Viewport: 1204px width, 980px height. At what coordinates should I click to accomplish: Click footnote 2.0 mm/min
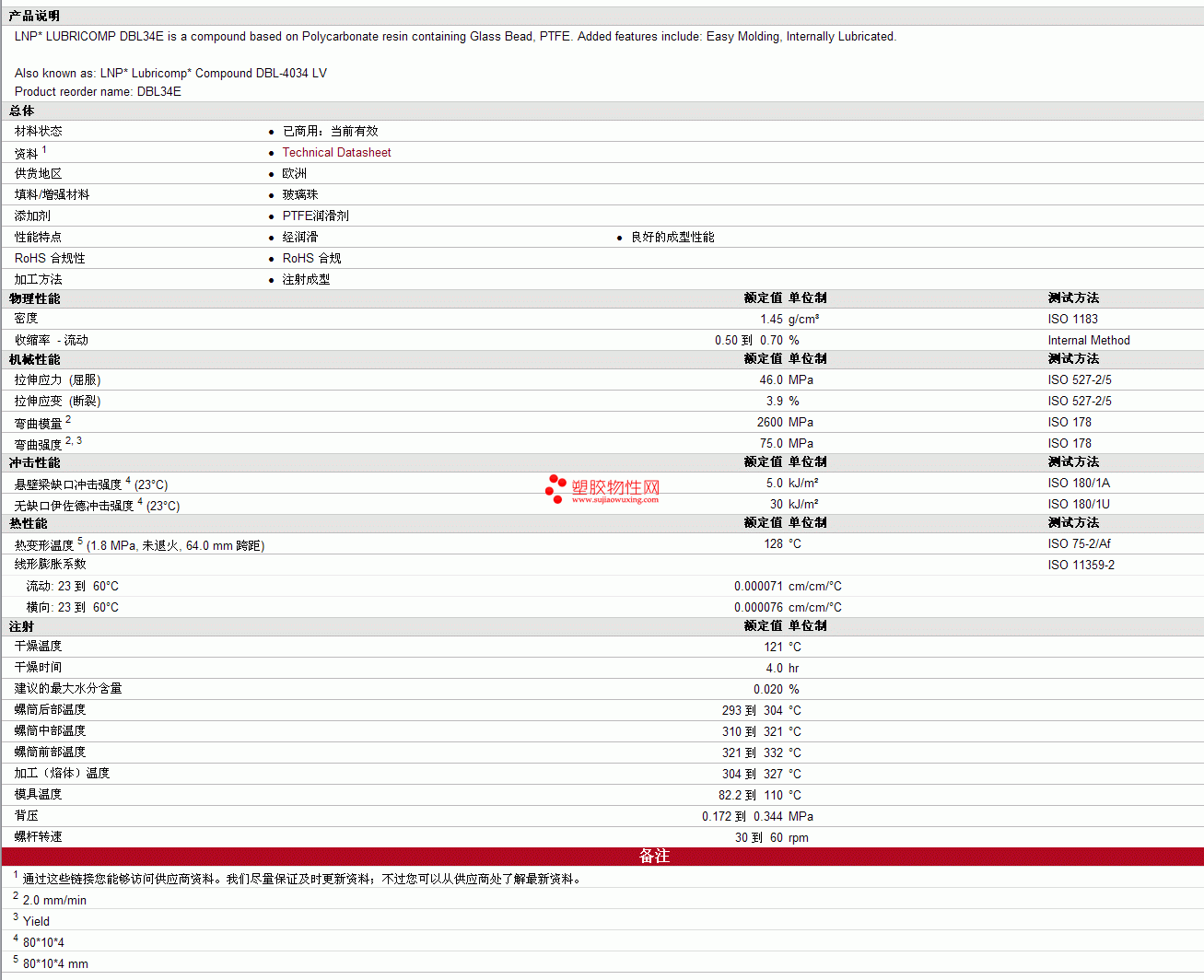click(54, 901)
